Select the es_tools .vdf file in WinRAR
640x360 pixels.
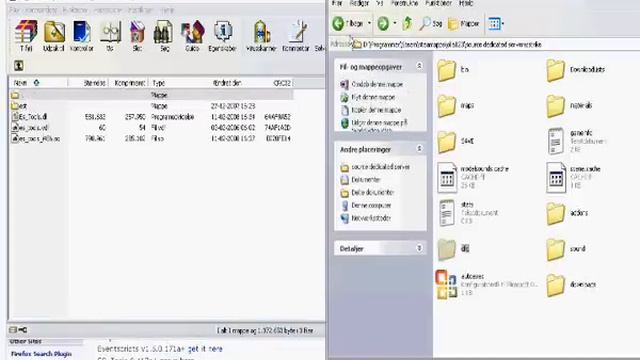tap(151, 128)
